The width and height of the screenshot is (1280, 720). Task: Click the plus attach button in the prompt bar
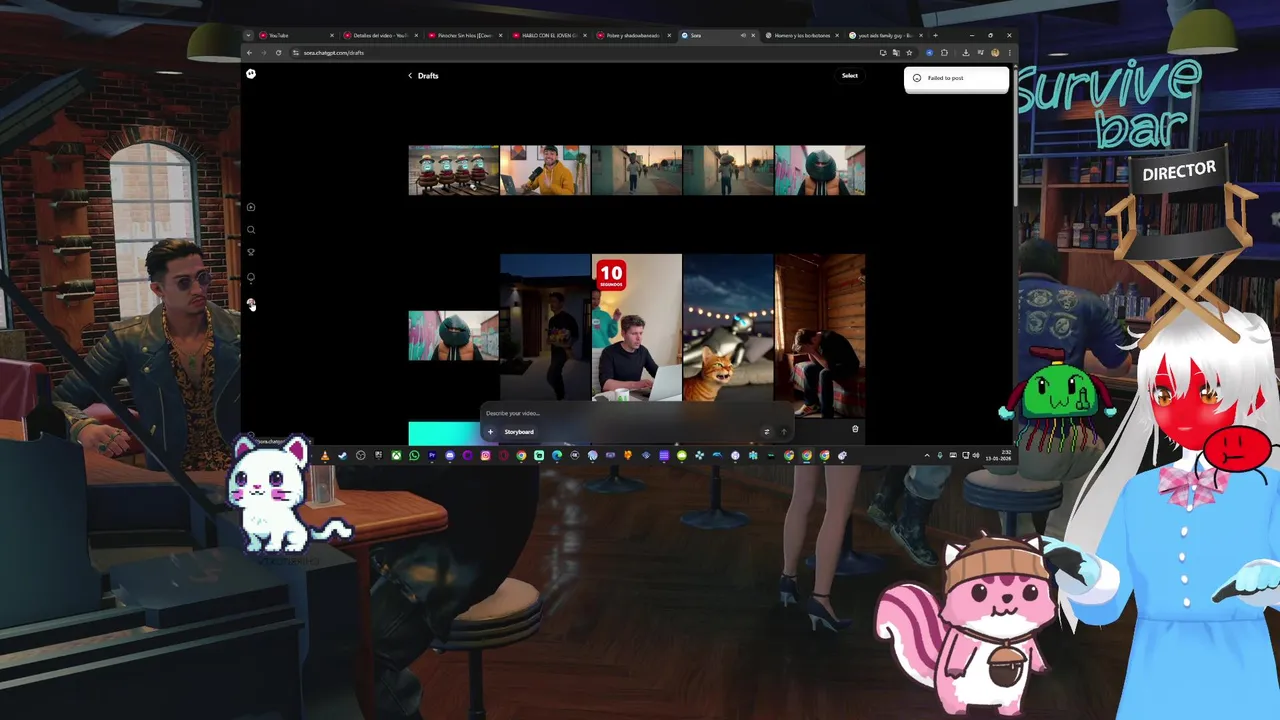[490, 432]
